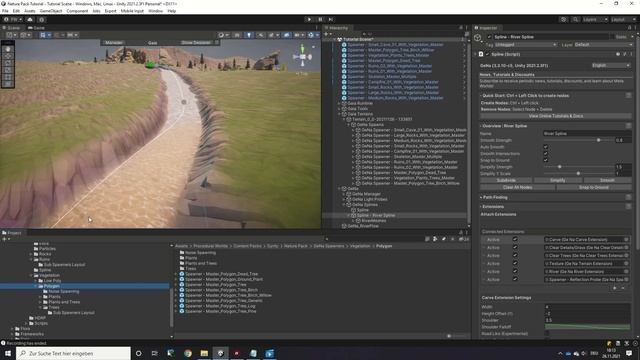Click the Clear All Nodes button
Image resolution: width=640 pixels, height=360 pixels.
[517, 187]
